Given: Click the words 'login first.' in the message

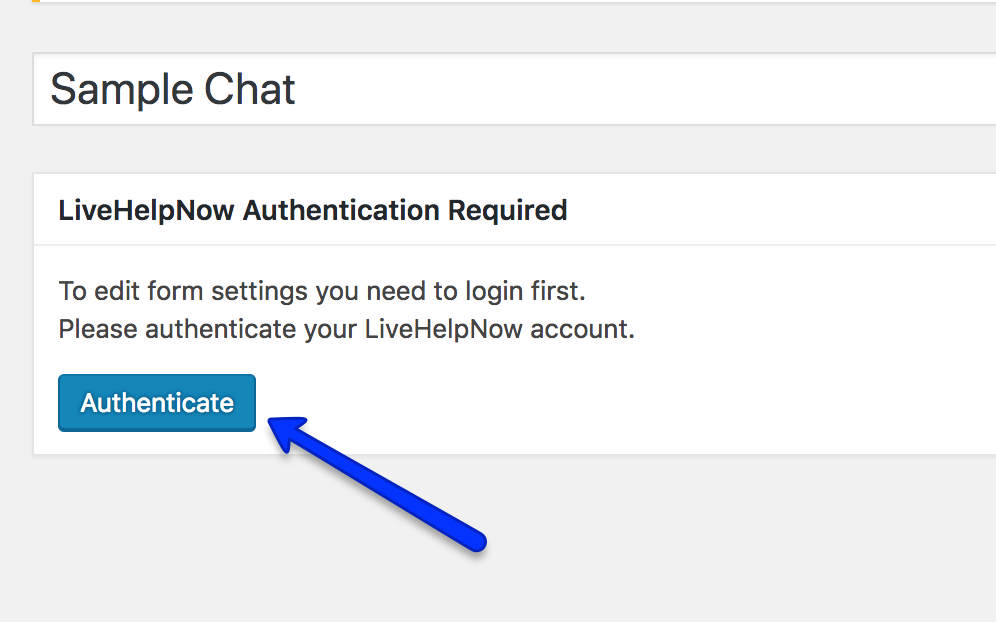Looking at the screenshot, I should (525, 292).
